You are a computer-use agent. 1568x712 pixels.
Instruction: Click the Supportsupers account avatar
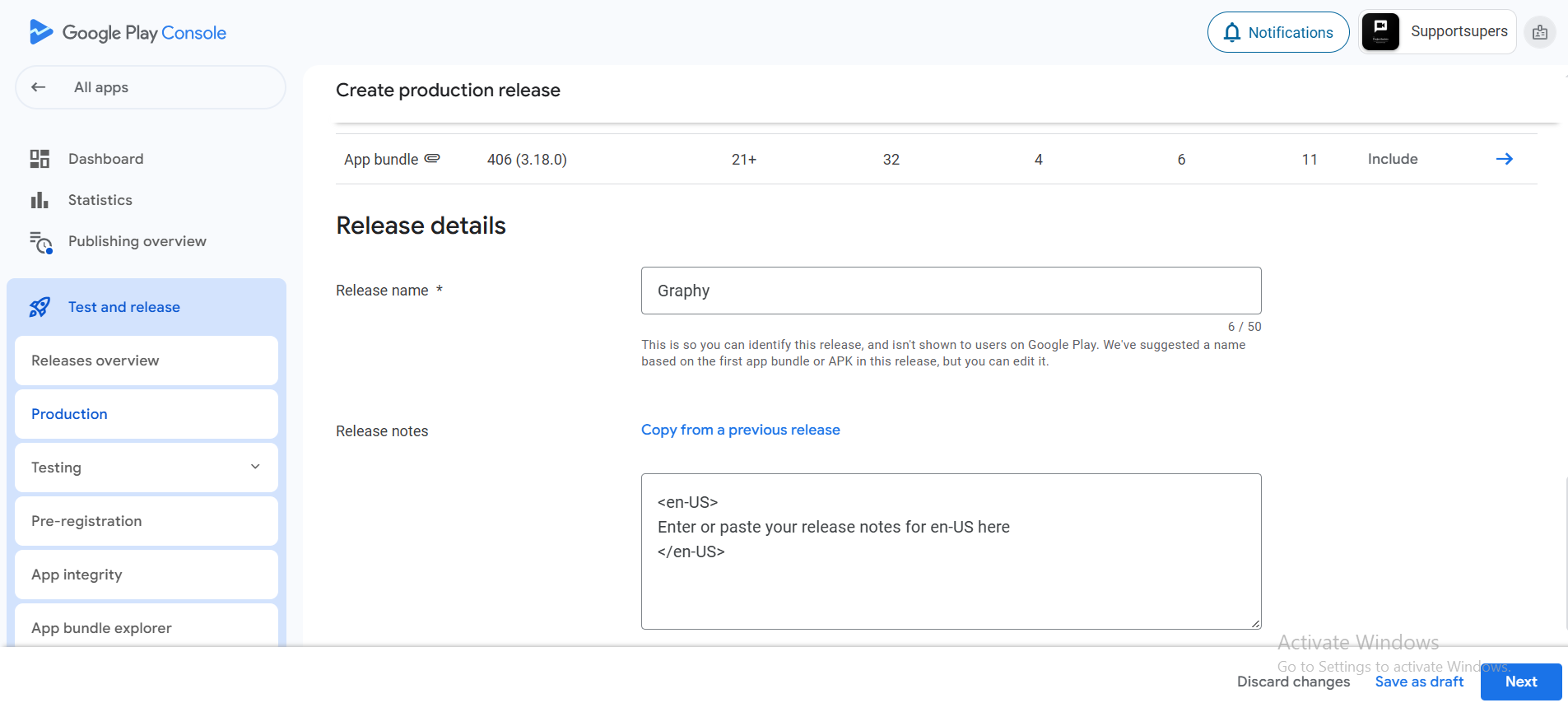click(1380, 32)
